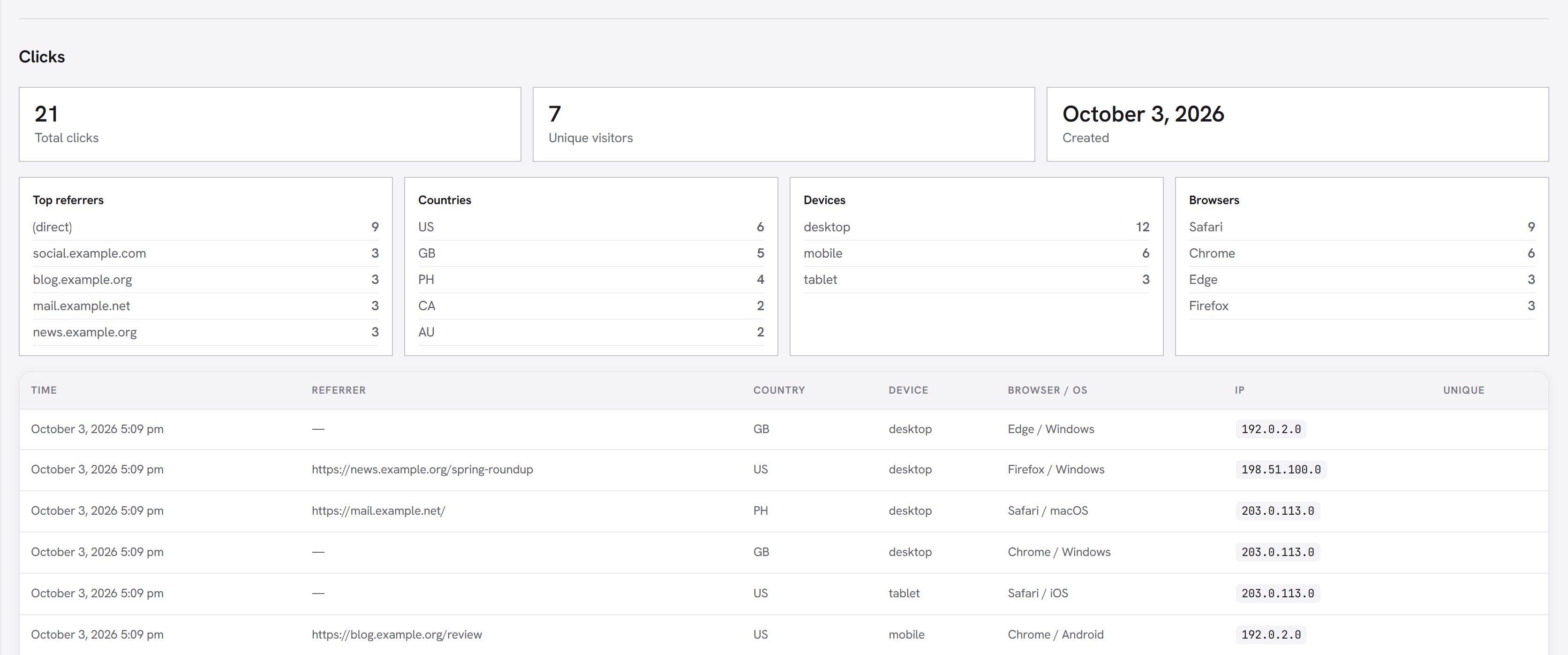
Task: Select the Chrome / Windows table cell
Action: [1058, 551]
